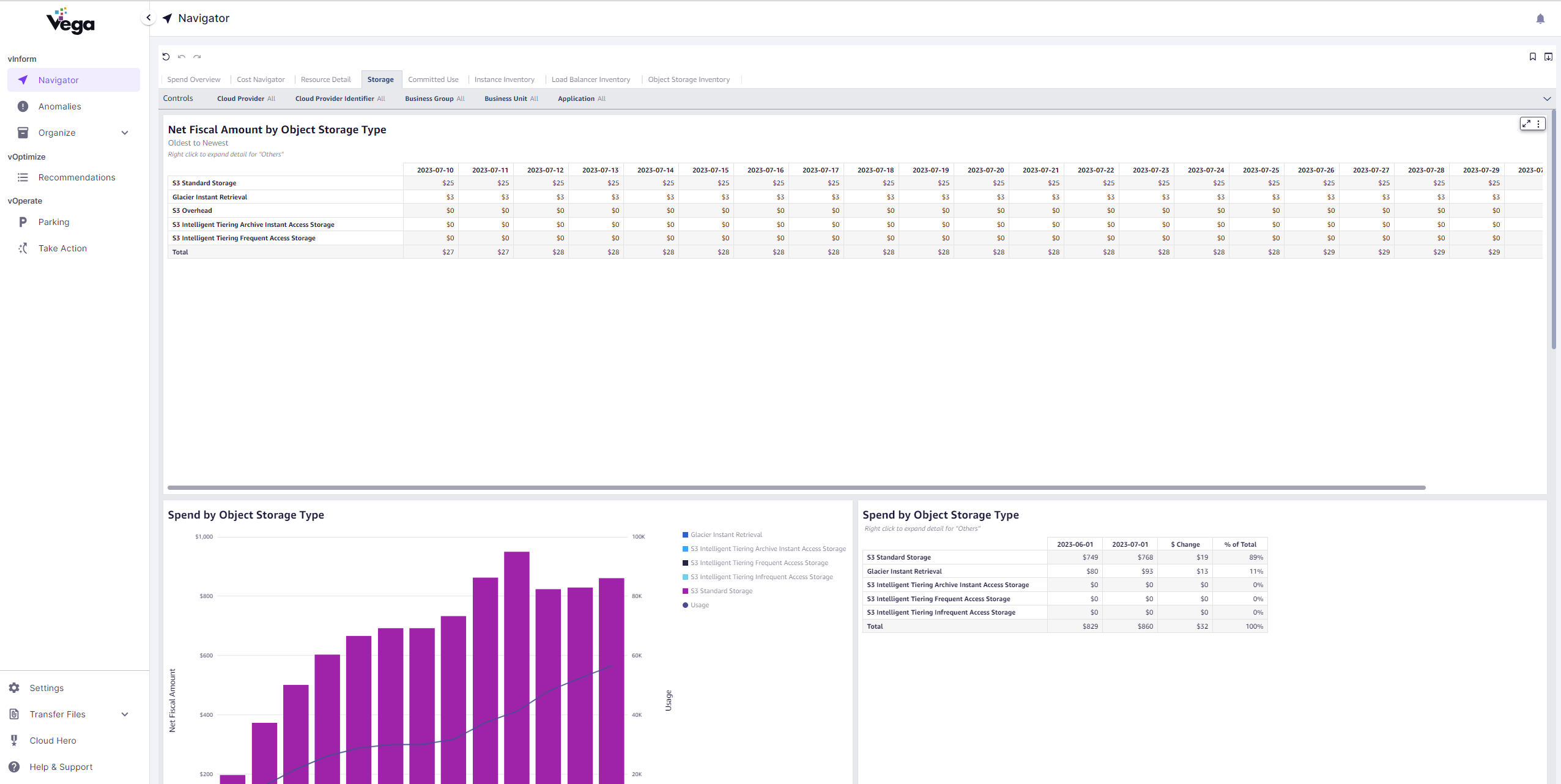Select the 2023-06-01 column header
Image resolution: width=1561 pixels, height=784 pixels.
point(1075,544)
